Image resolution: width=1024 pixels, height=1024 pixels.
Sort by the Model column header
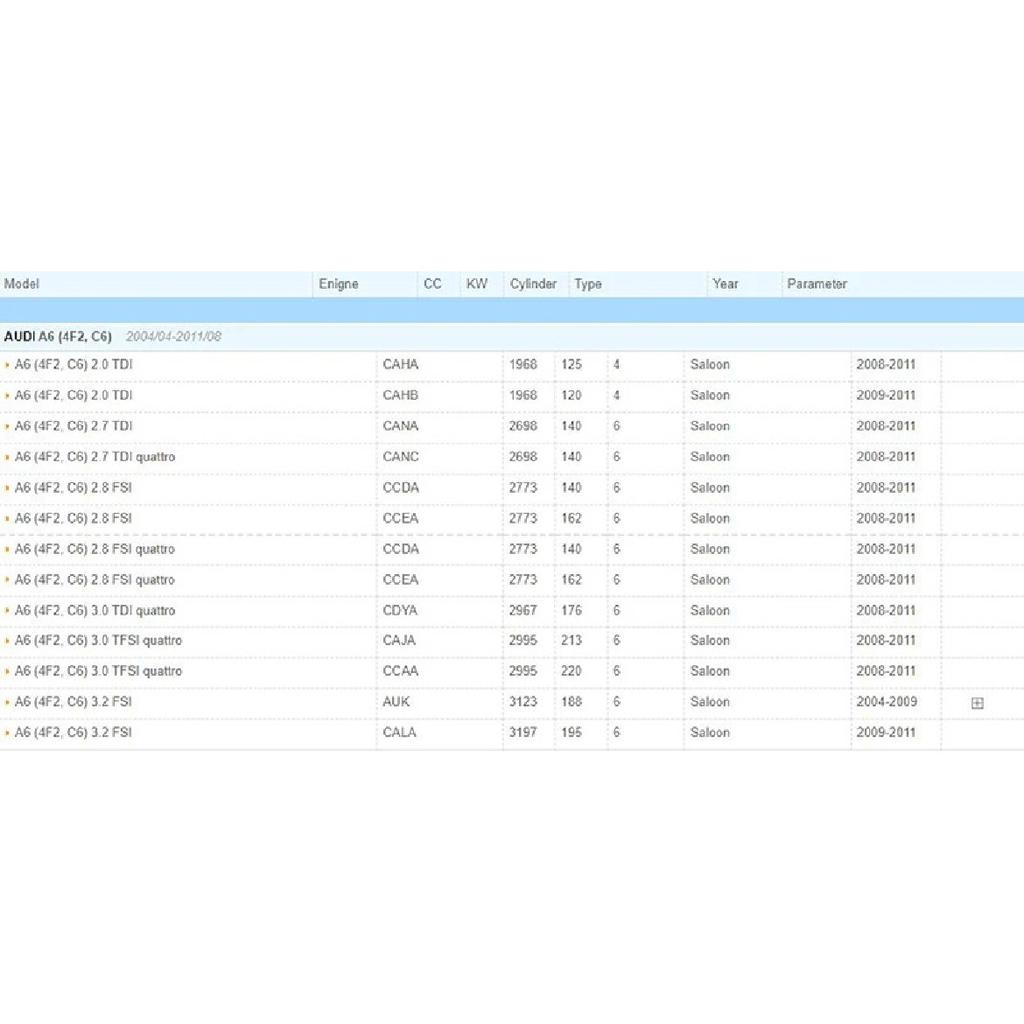tap(22, 284)
